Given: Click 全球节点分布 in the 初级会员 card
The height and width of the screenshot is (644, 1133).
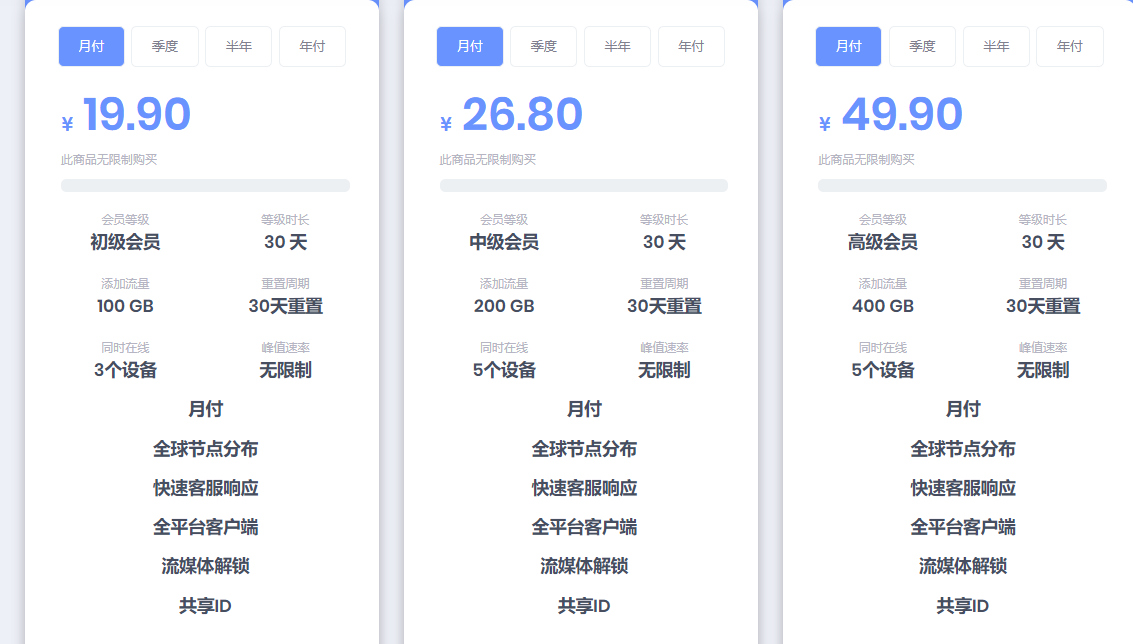Looking at the screenshot, I should 205,449.
